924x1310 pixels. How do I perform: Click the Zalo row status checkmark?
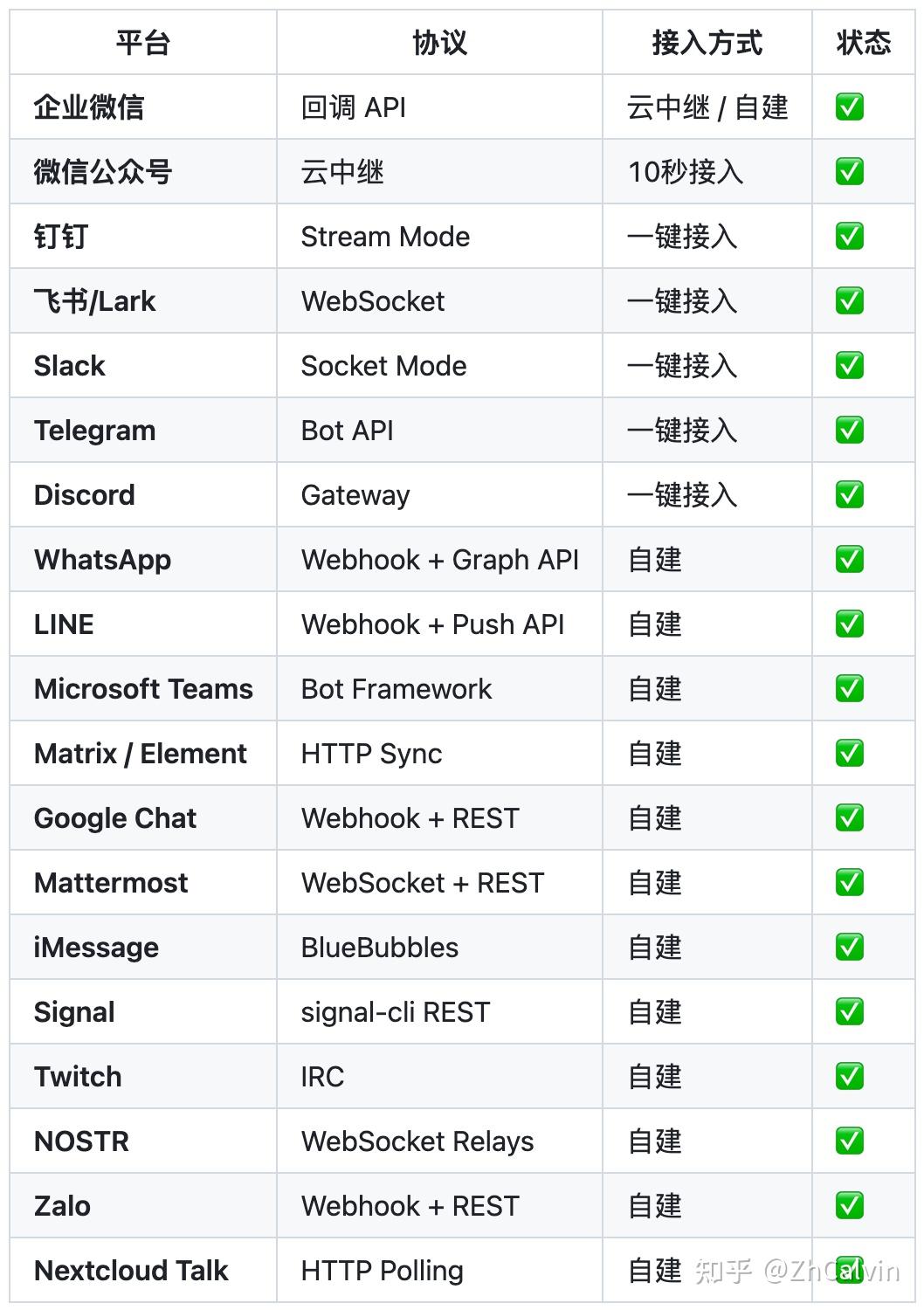pos(849,1206)
